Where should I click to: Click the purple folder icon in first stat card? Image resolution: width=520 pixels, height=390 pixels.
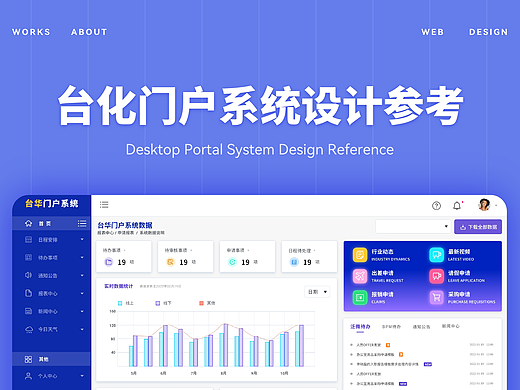click(x=109, y=262)
